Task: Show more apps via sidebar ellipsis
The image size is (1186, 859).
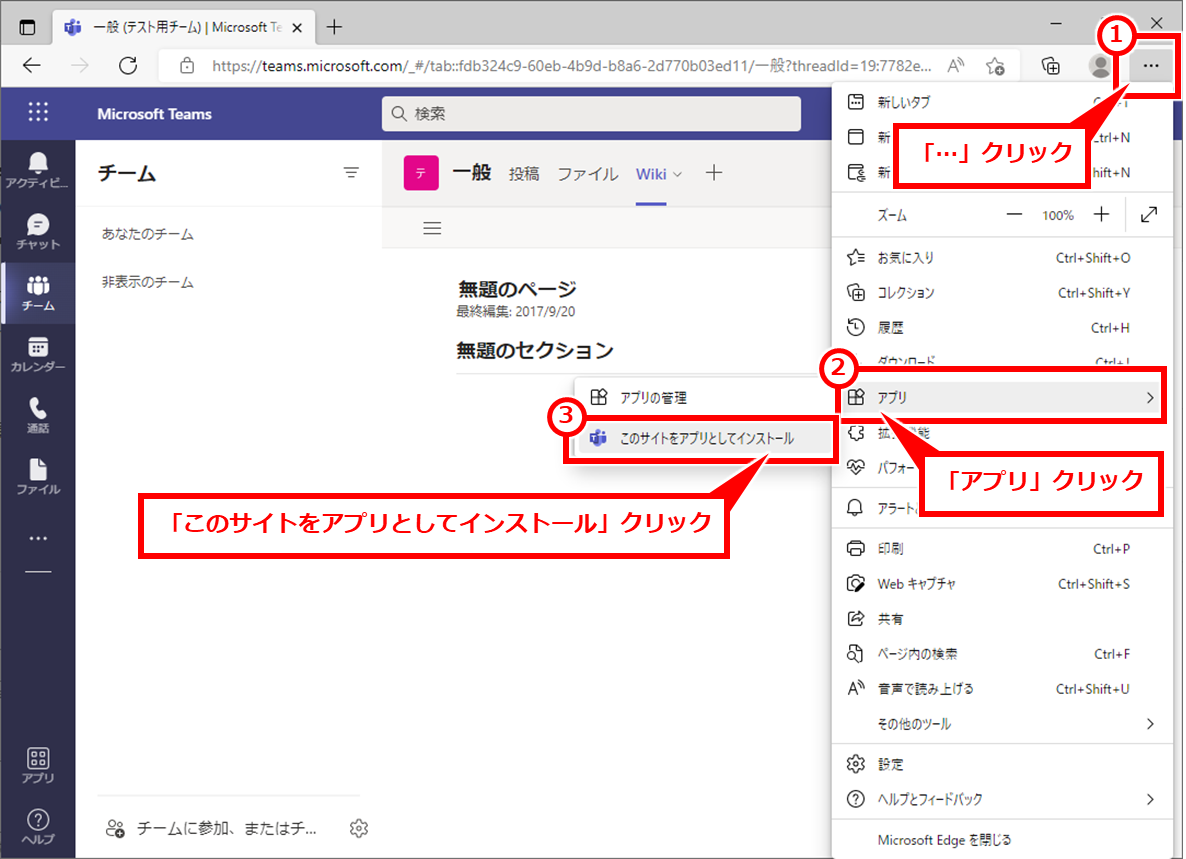Action: tap(38, 538)
